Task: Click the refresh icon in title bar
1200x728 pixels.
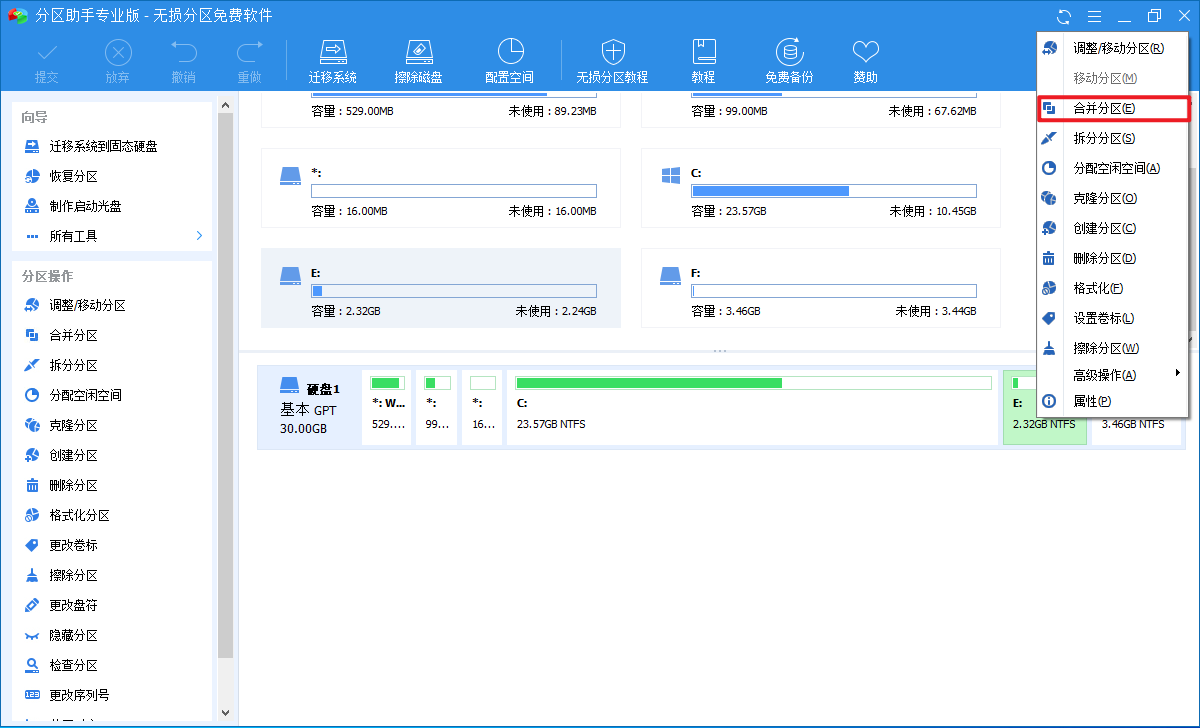Action: (1064, 17)
